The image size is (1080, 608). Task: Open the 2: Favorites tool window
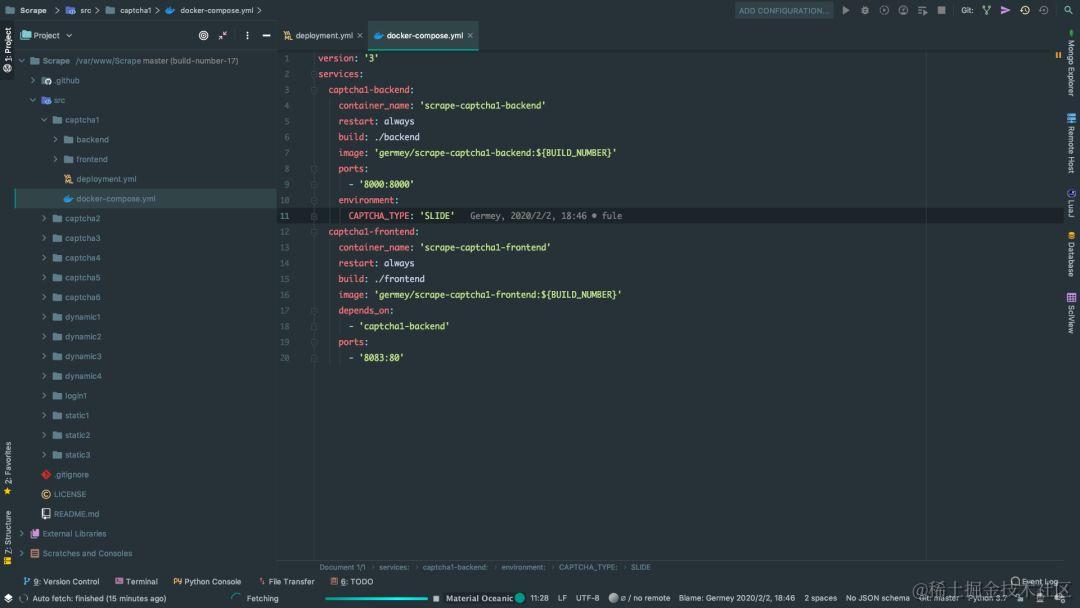[x=8, y=468]
